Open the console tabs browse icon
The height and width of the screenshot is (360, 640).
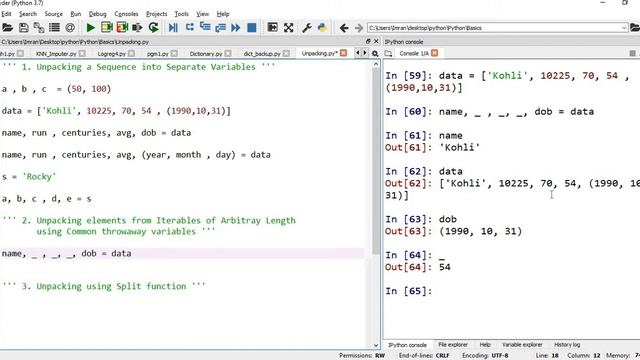click(388, 53)
